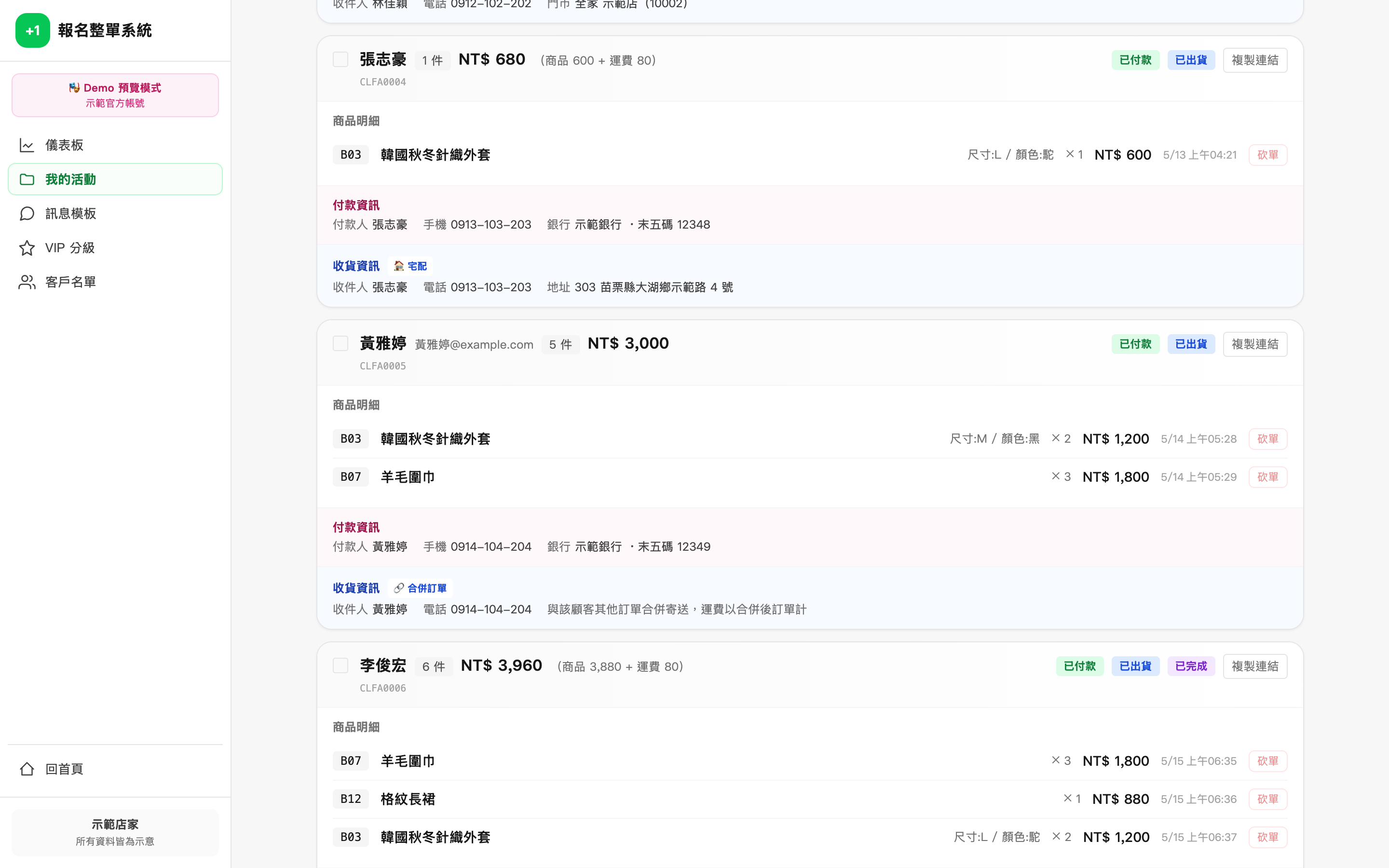
Task: Tick the checkbox for 黃雅婷's order
Action: pyautogui.click(x=340, y=343)
